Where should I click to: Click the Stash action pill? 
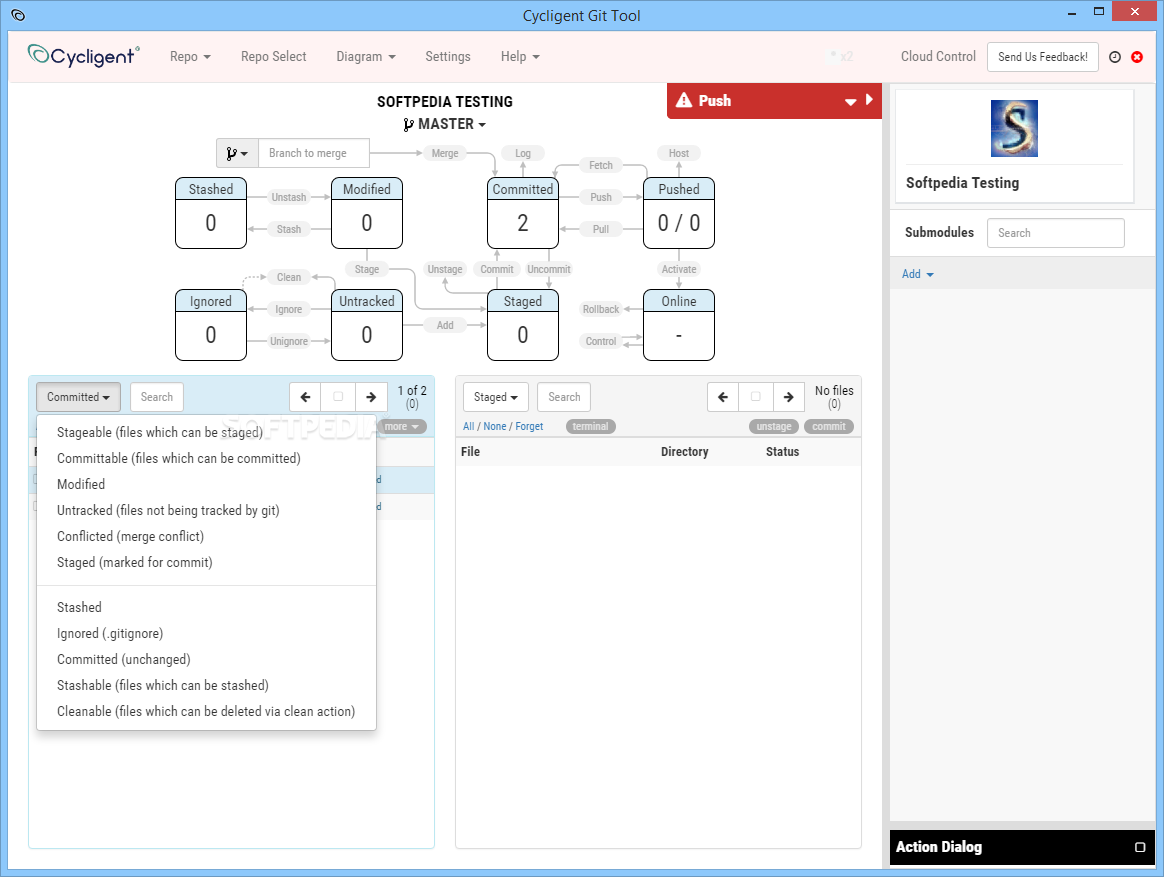[x=289, y=229]
